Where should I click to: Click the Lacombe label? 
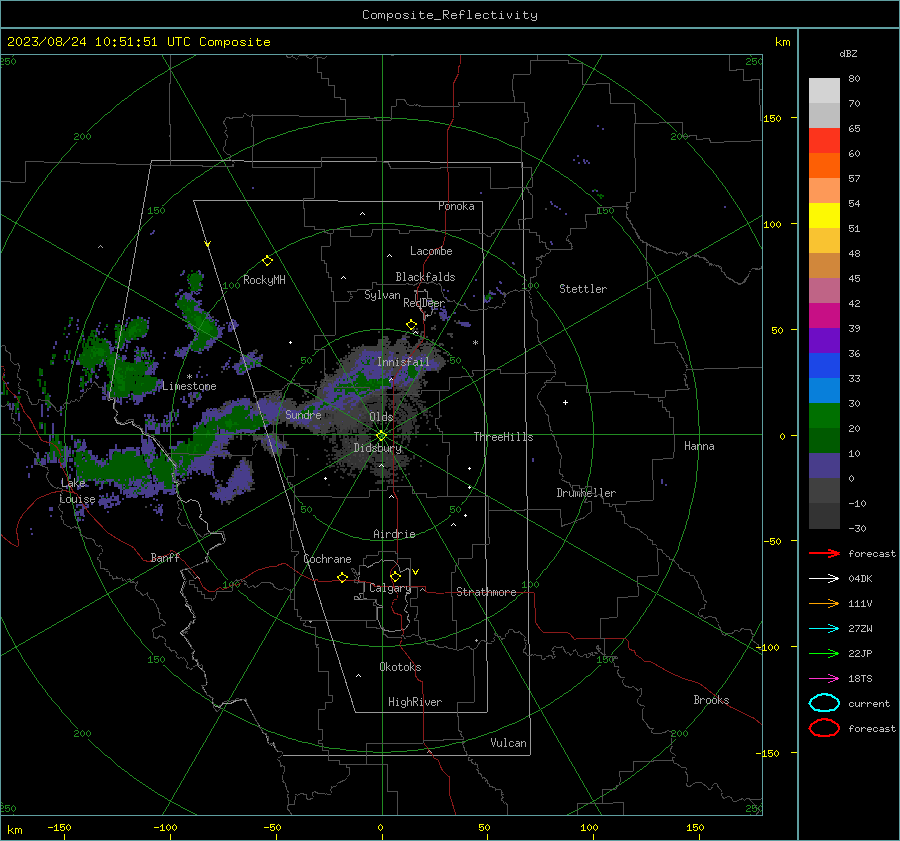click(431, 251)
